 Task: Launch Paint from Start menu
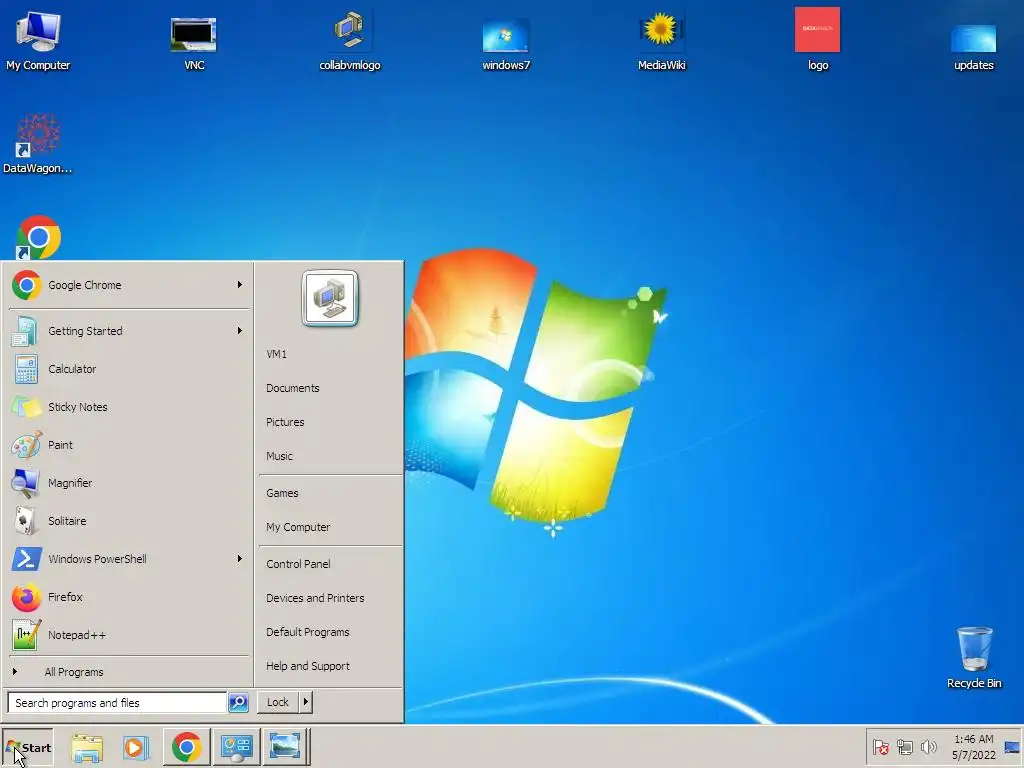point(128,445)
